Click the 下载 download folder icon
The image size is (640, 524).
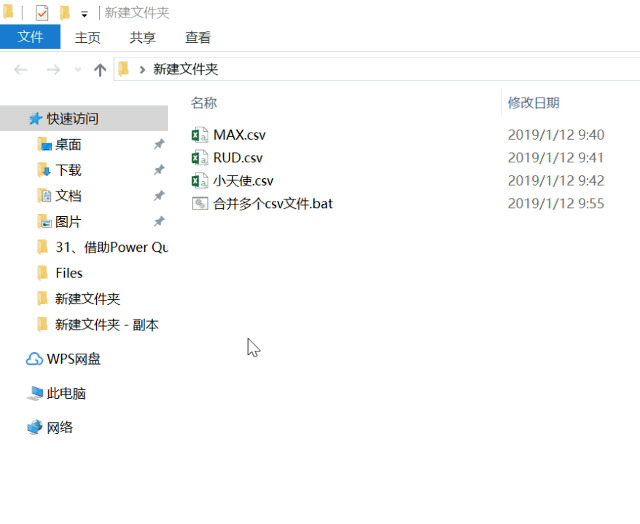click(x=44, y=170)
